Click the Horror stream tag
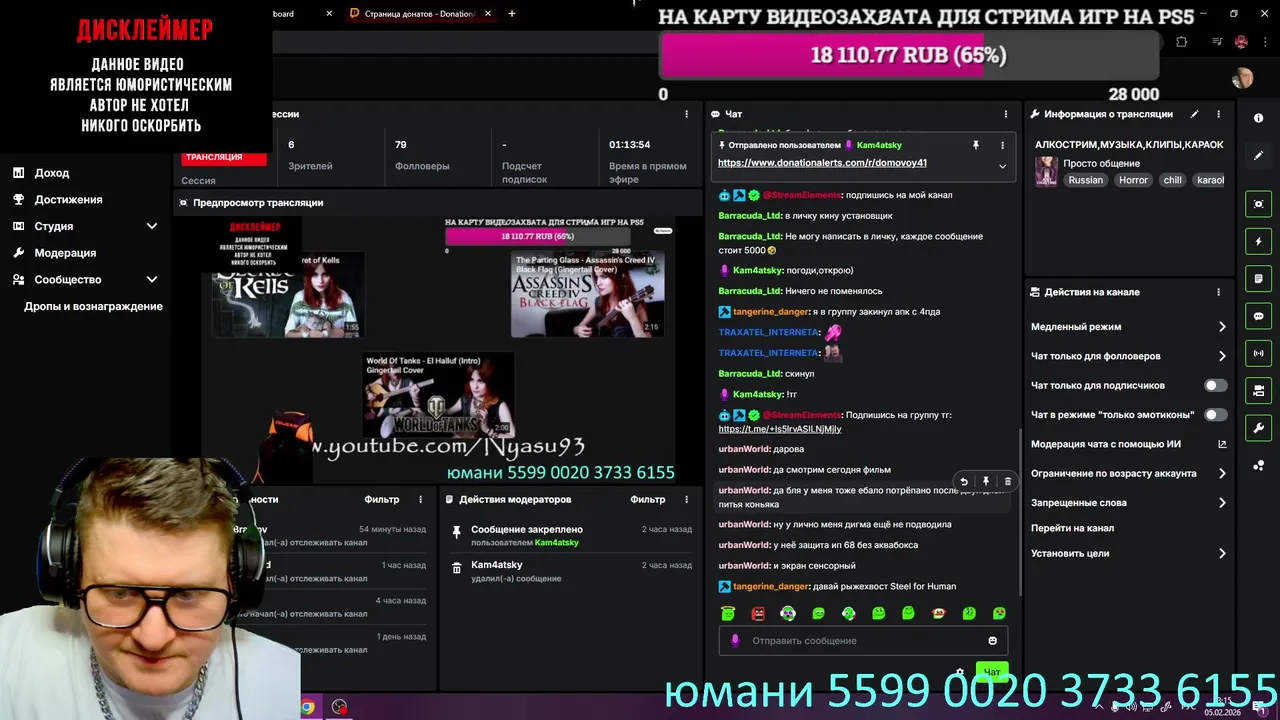This screenshot has height=720, width=1280. (x=1133, y=180)
